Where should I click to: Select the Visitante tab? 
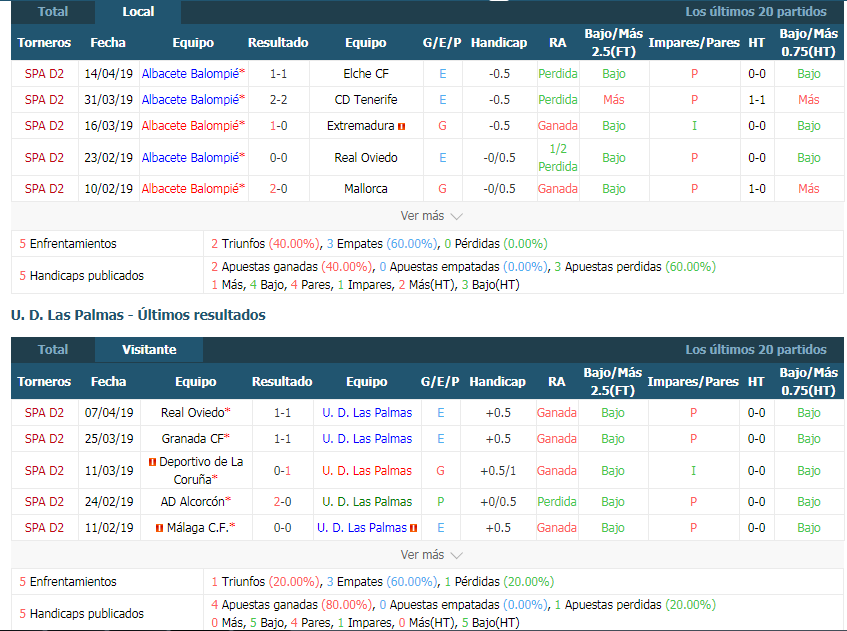coord(149,350)
